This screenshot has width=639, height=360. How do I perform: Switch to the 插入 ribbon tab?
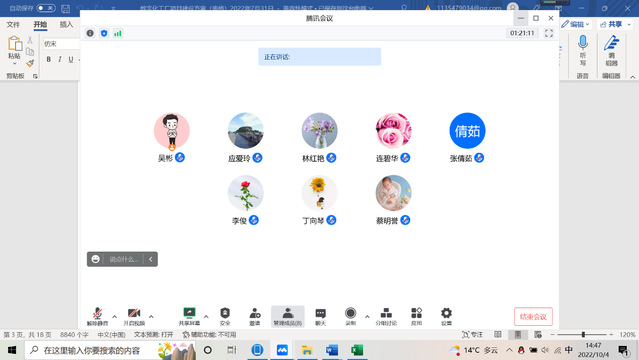click(66, 25)
